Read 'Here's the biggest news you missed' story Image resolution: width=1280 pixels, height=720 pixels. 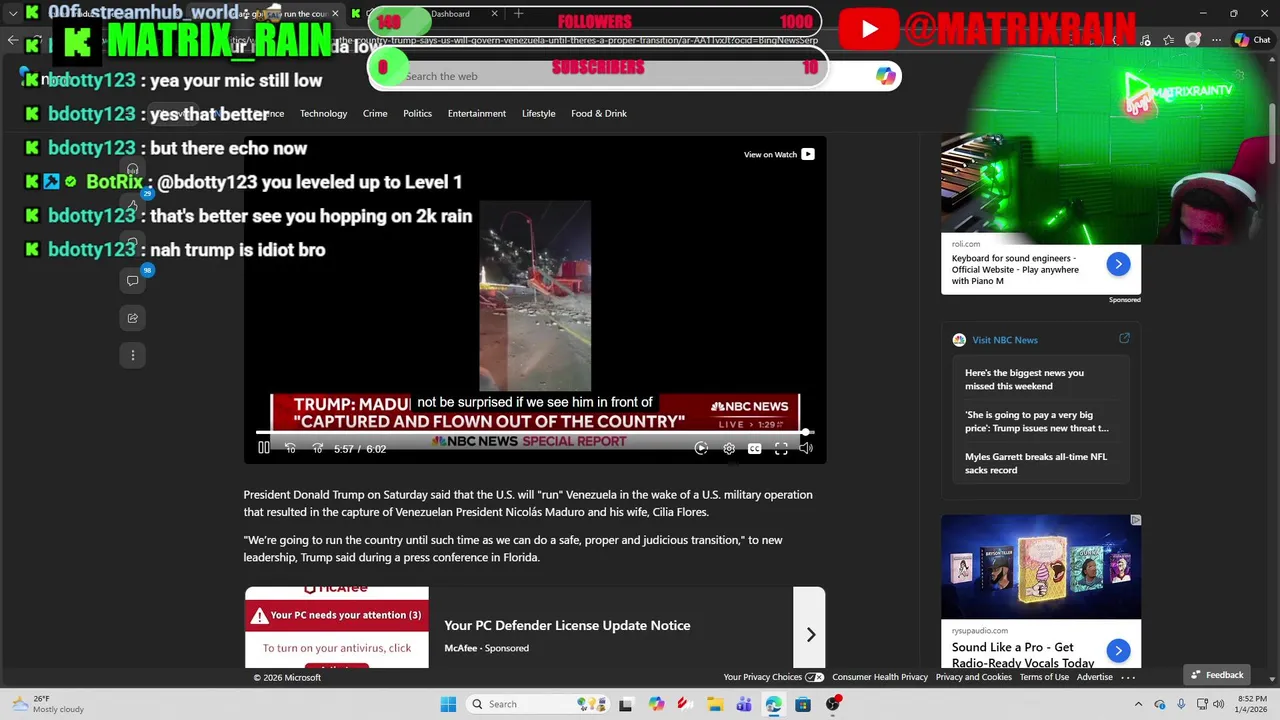(1024, 379)
